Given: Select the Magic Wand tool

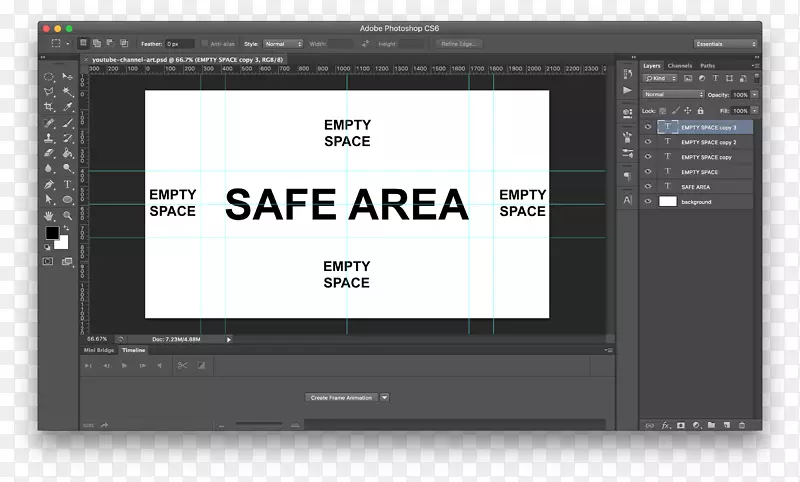Looking at the screenshot, I should [68, 91].
